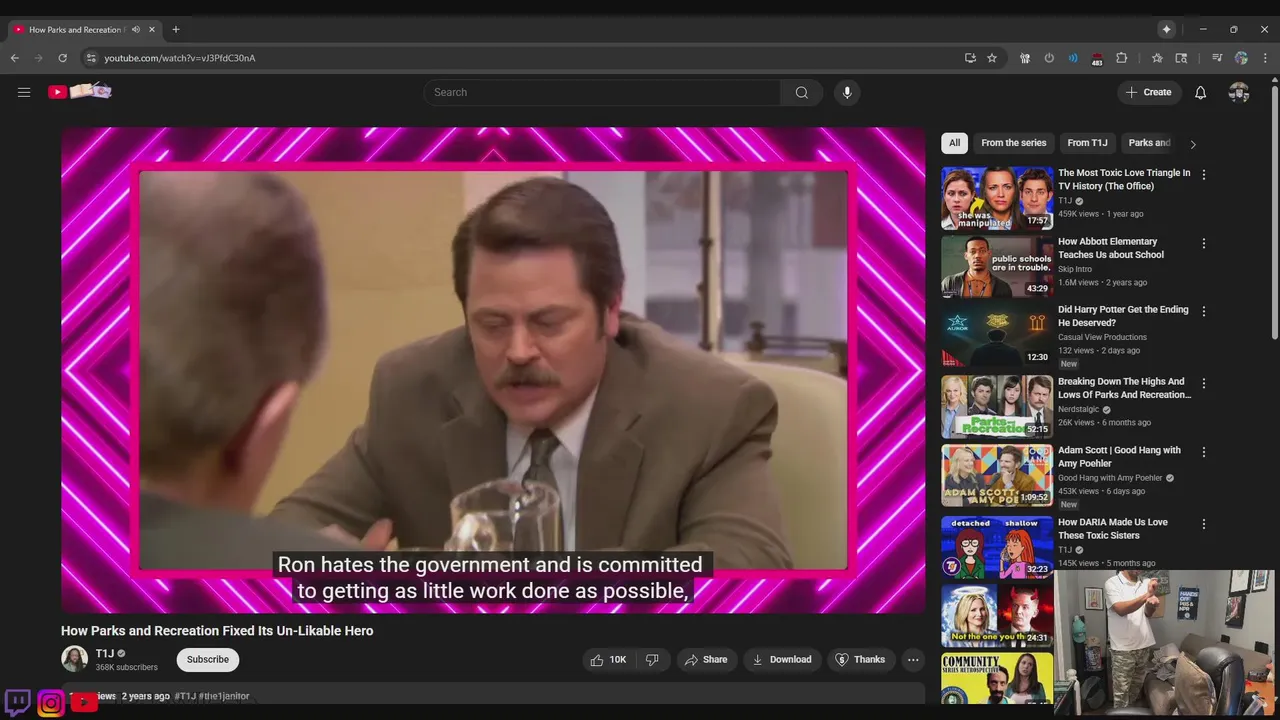Click the Create button
This screenshot has width=1280, height=720.
click(1149, 92)
